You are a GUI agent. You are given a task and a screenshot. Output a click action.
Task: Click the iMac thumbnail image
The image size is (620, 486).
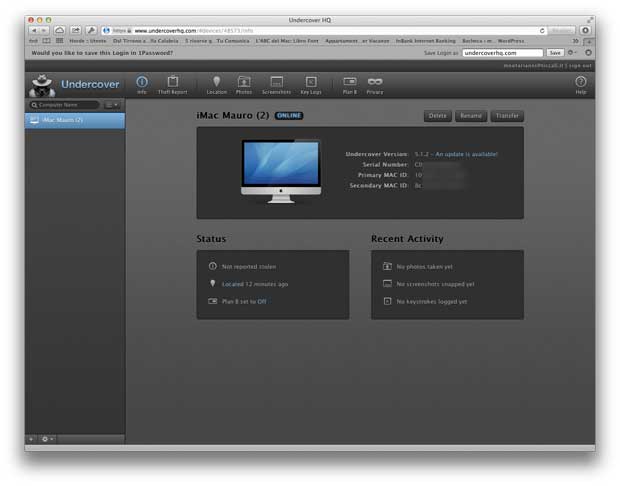click(x=281, y=172)
